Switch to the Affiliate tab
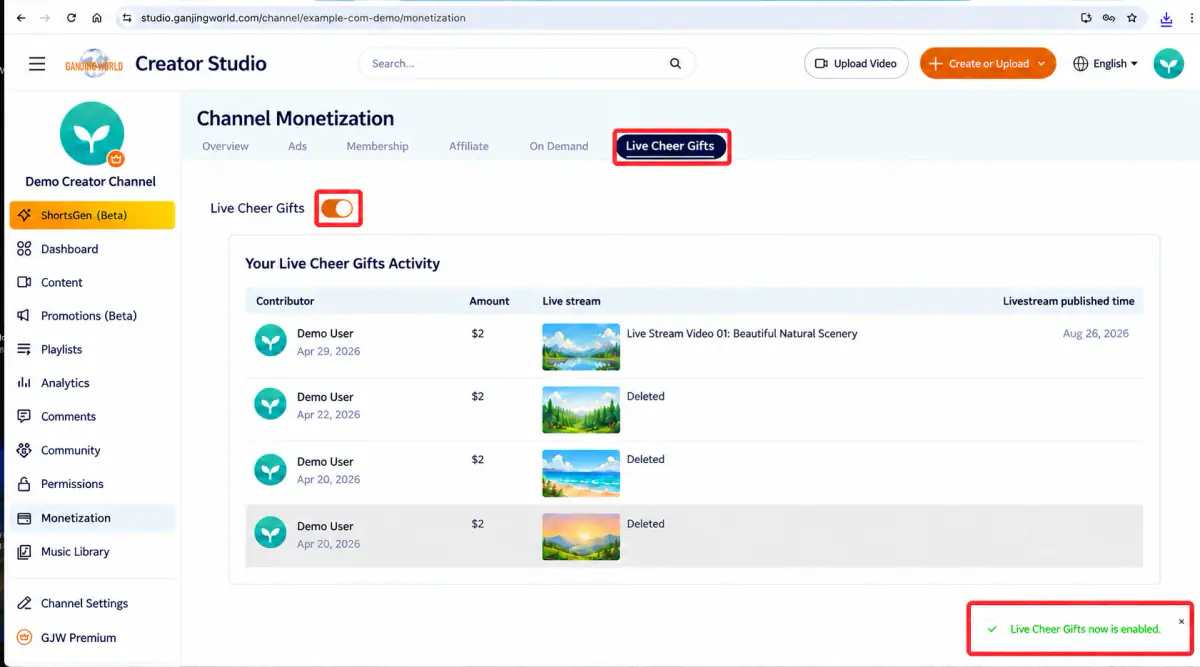The width and height of the screenshot is (1200, 667). [x=469, y=146]
